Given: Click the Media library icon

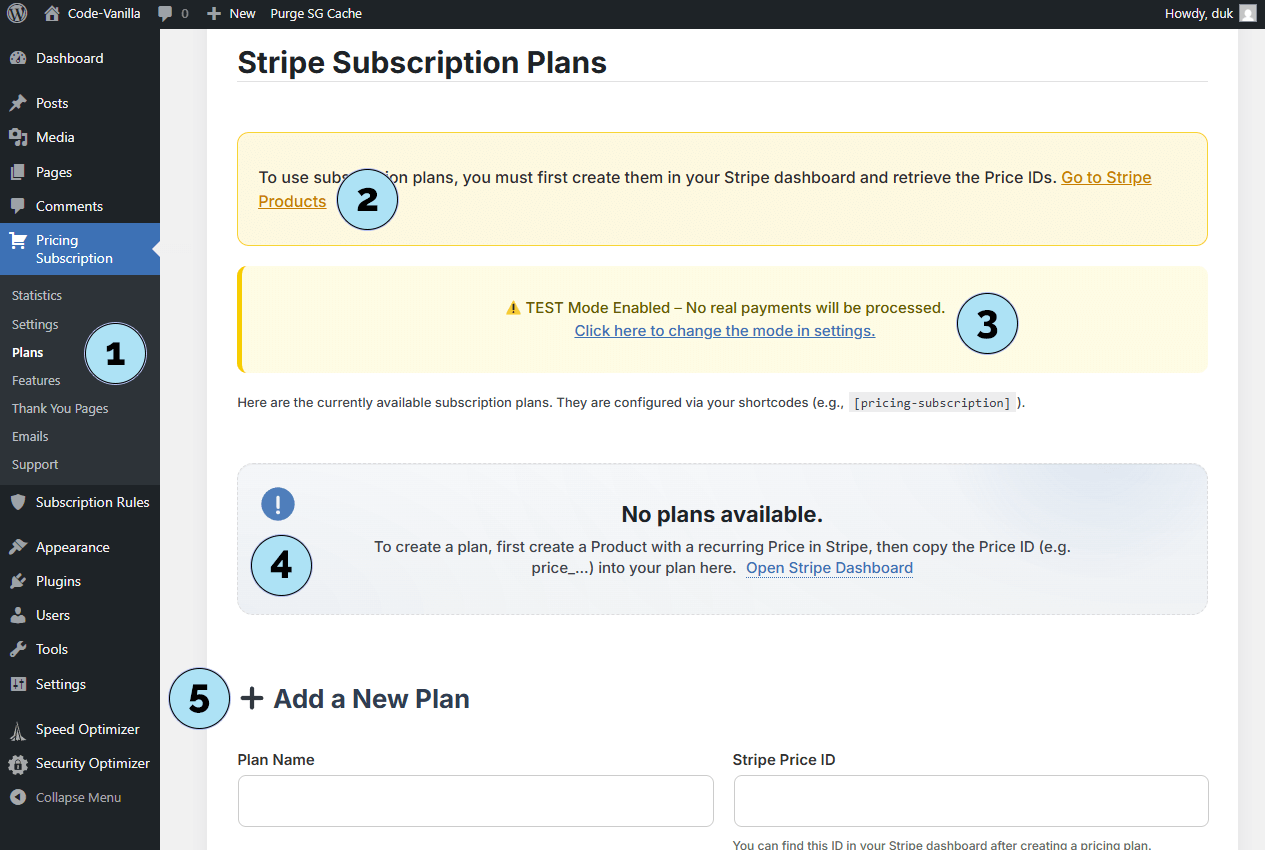Looking at the screenshot, I should 18,137.
